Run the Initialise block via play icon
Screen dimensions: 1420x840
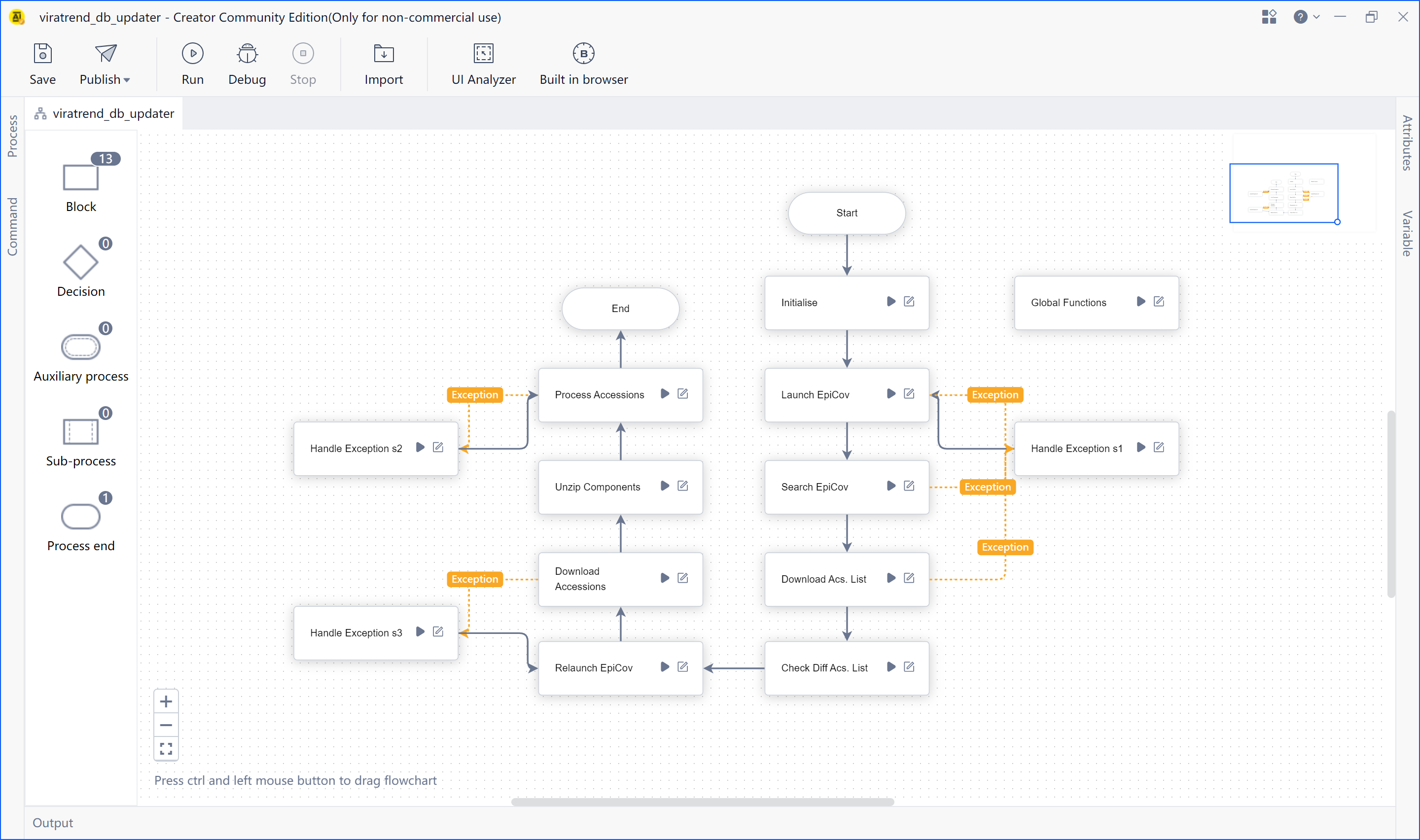tap(891, 301)
